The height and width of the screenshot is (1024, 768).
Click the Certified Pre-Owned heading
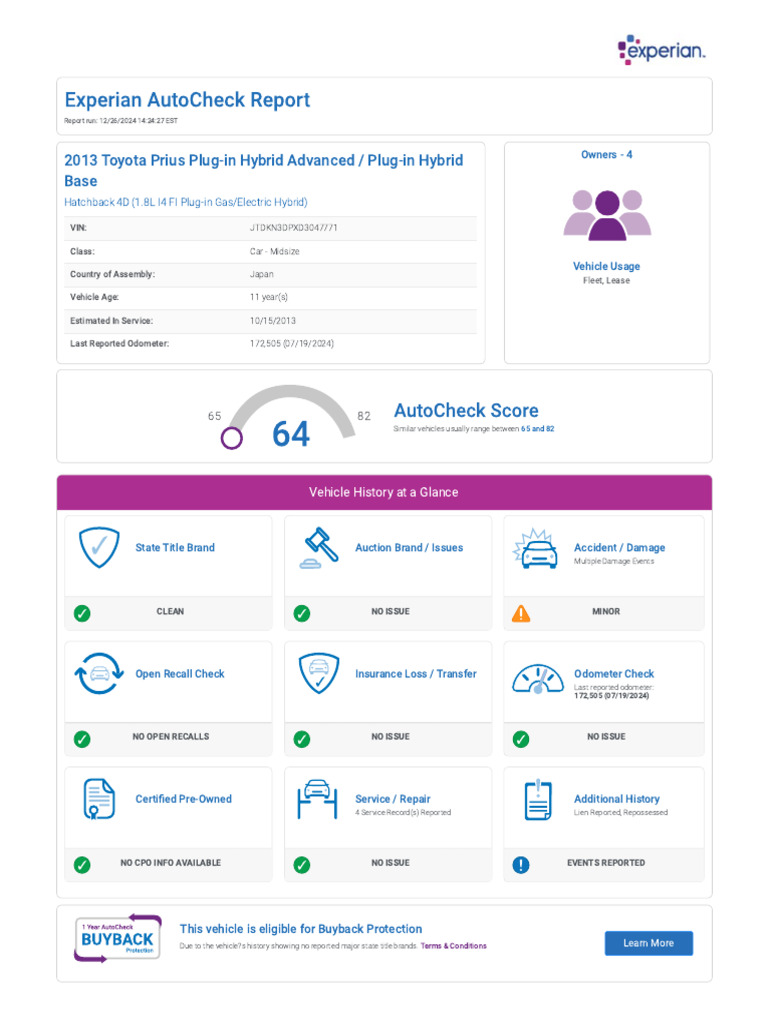[184, 799]
